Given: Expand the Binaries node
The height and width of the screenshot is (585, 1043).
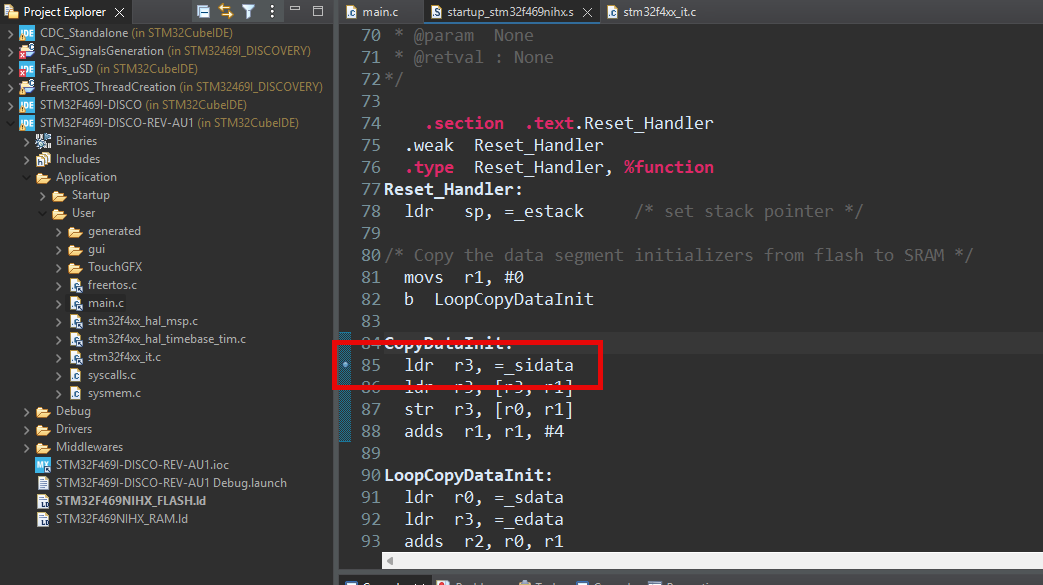Looking at the screenshot, I should 26,140.
